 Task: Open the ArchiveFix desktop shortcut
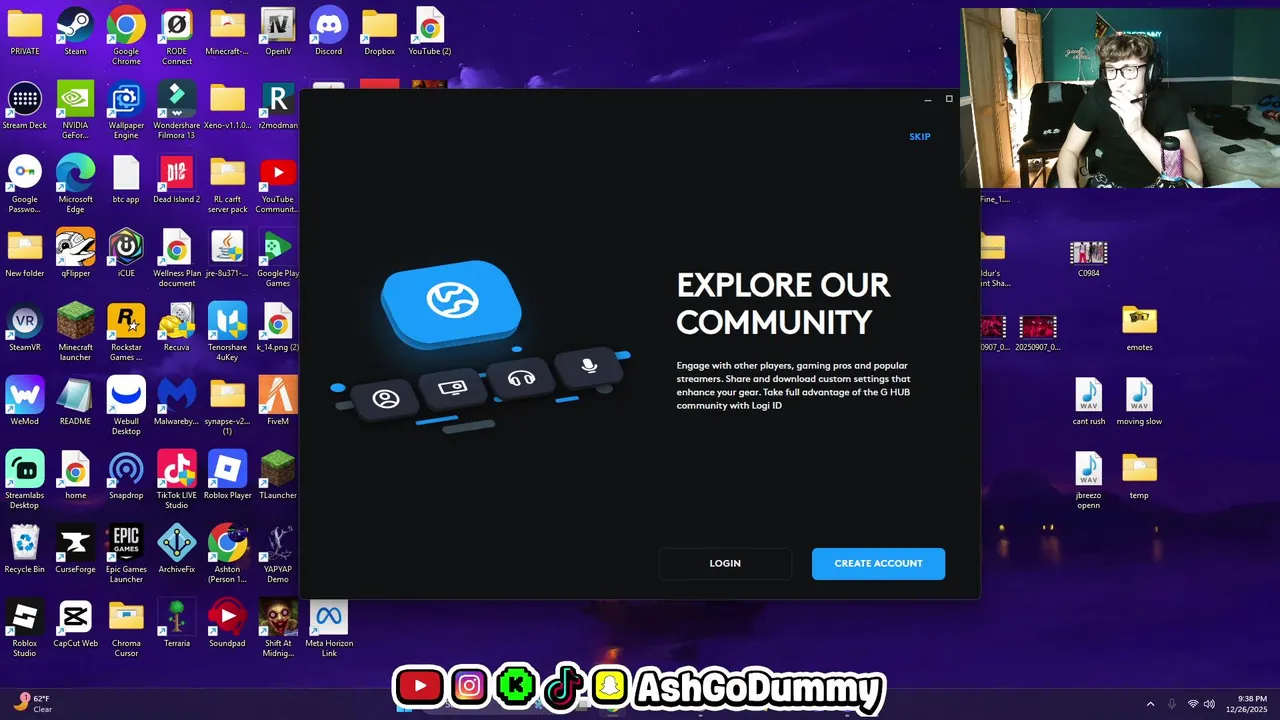pos(177,549)
